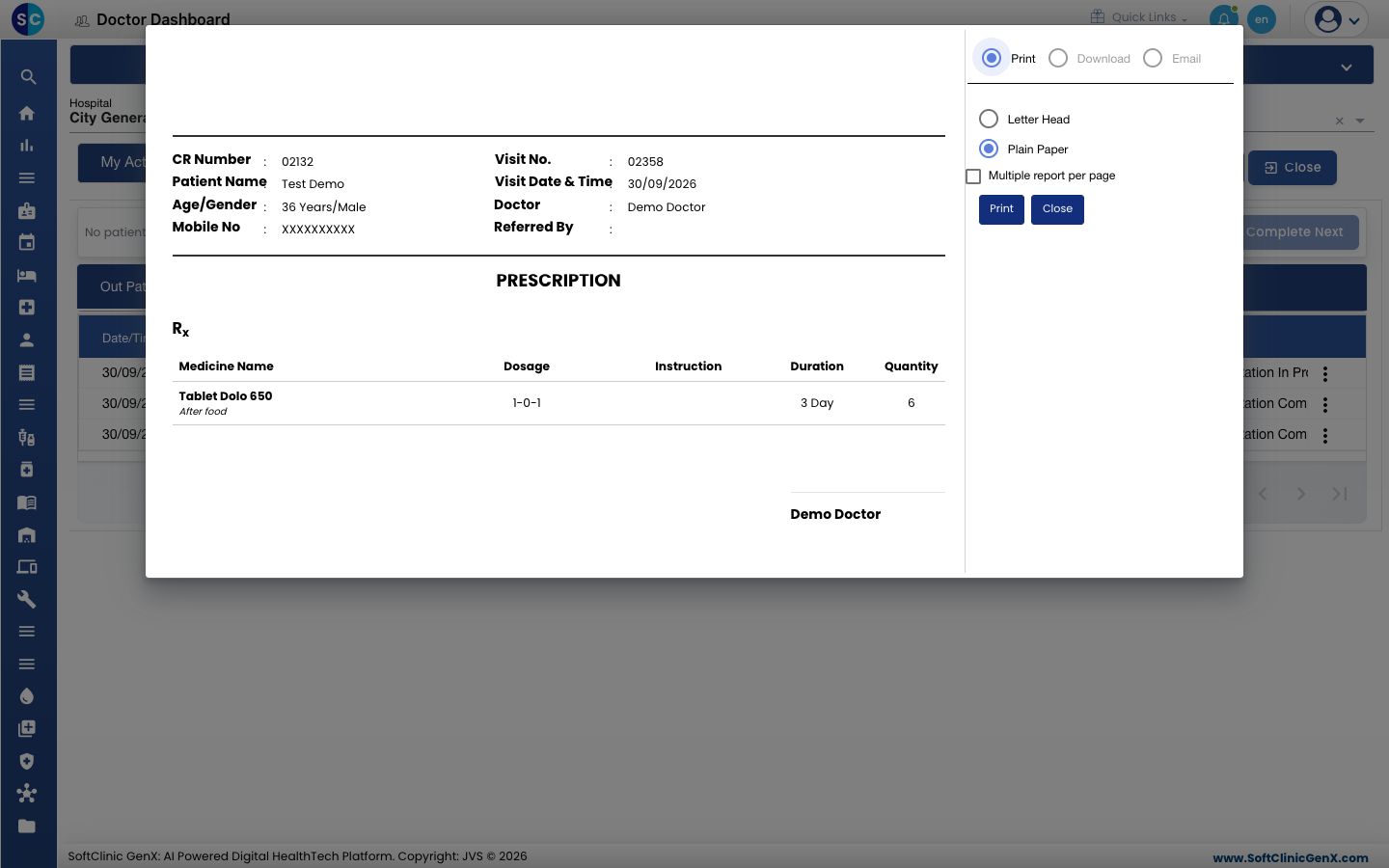Go to the next page arrow in pagination
The height and width of the screenshot is (868, 1389).
pyautogui.click(x=1301, y=494)
